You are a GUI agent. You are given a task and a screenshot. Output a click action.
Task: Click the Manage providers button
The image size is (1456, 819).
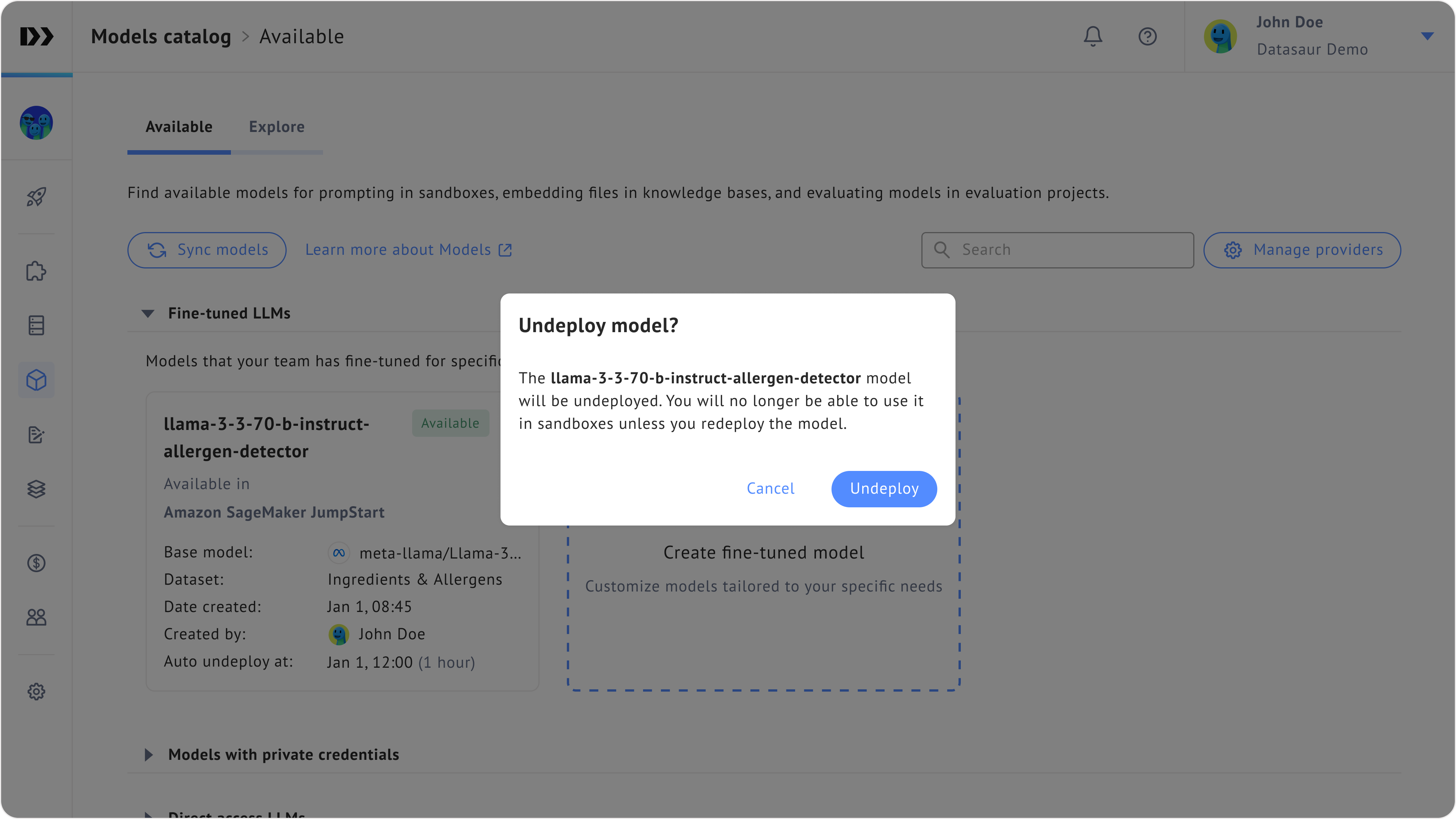[x=1302, y=250]
